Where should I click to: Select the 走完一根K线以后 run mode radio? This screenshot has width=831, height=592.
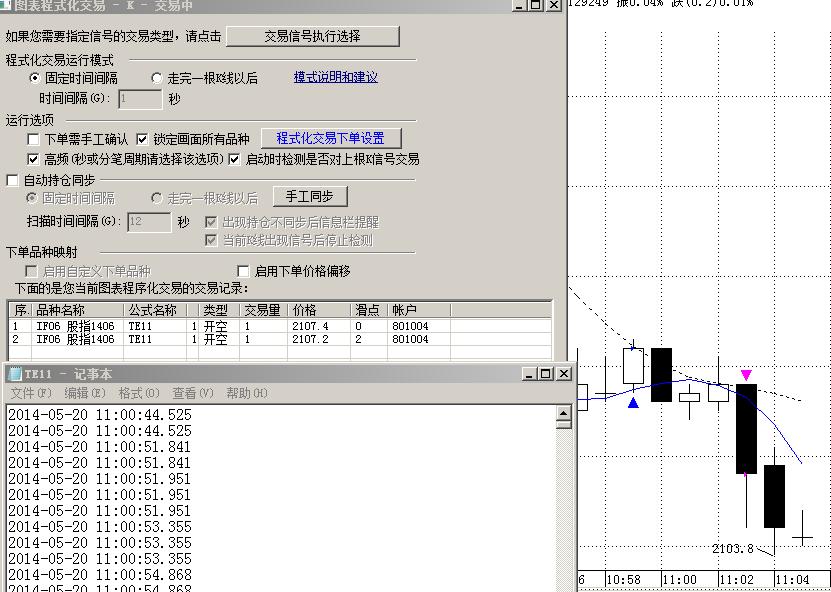point(157,78)
